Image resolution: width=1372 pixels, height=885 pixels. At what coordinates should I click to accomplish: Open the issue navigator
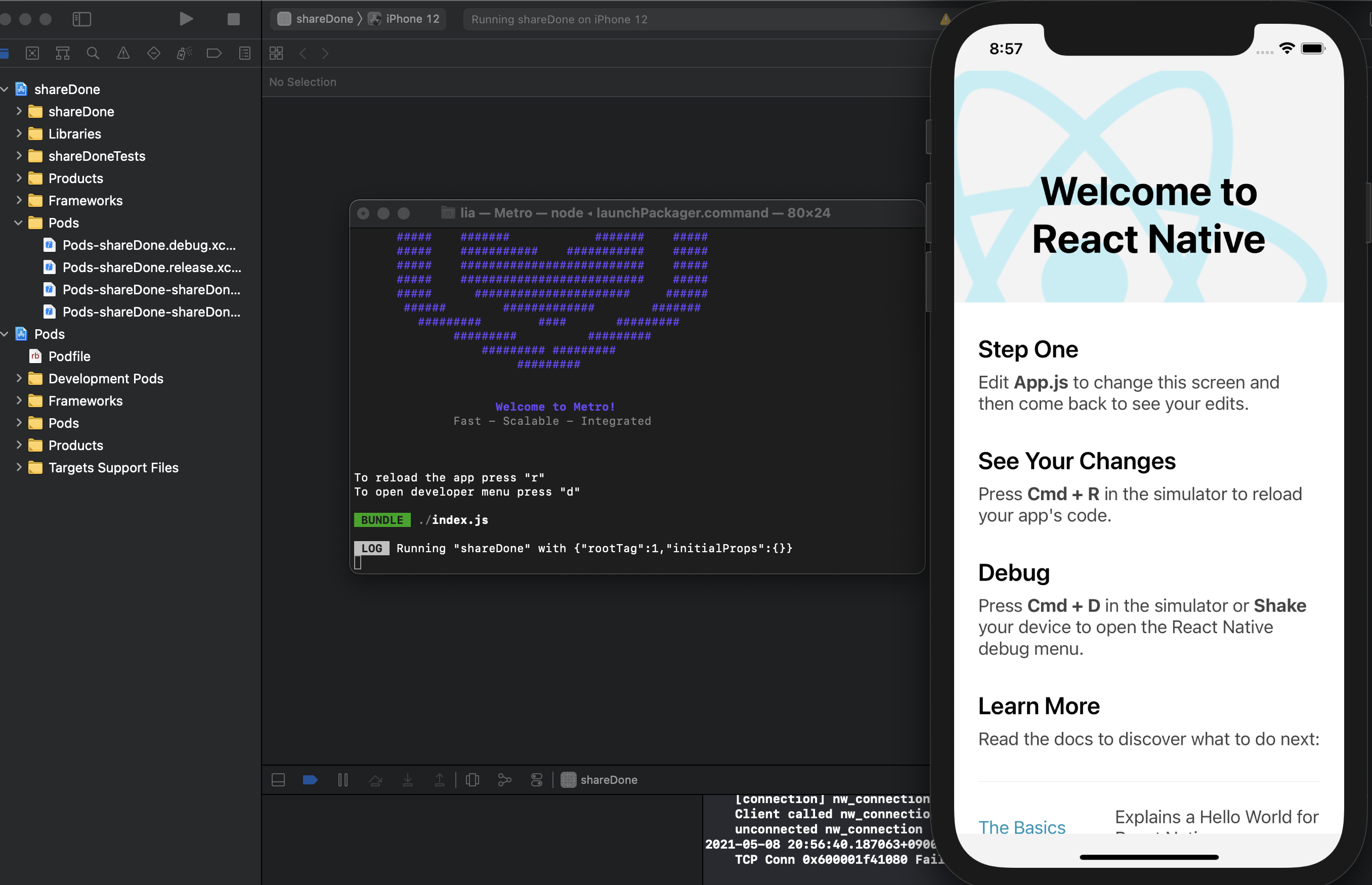coord(123,54)
